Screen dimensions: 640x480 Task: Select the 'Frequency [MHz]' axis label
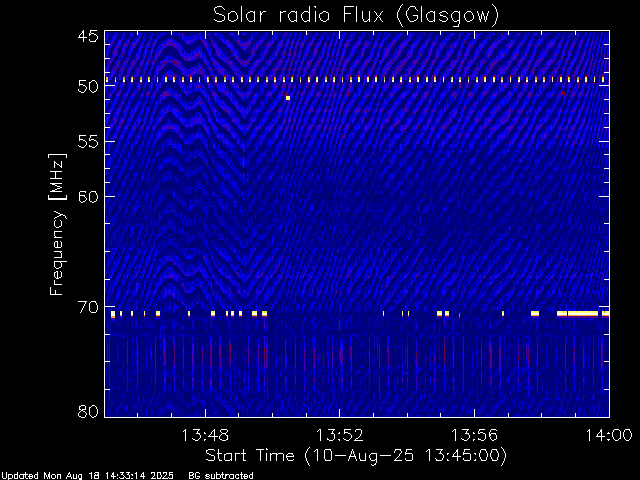click(x=58, y=224)
